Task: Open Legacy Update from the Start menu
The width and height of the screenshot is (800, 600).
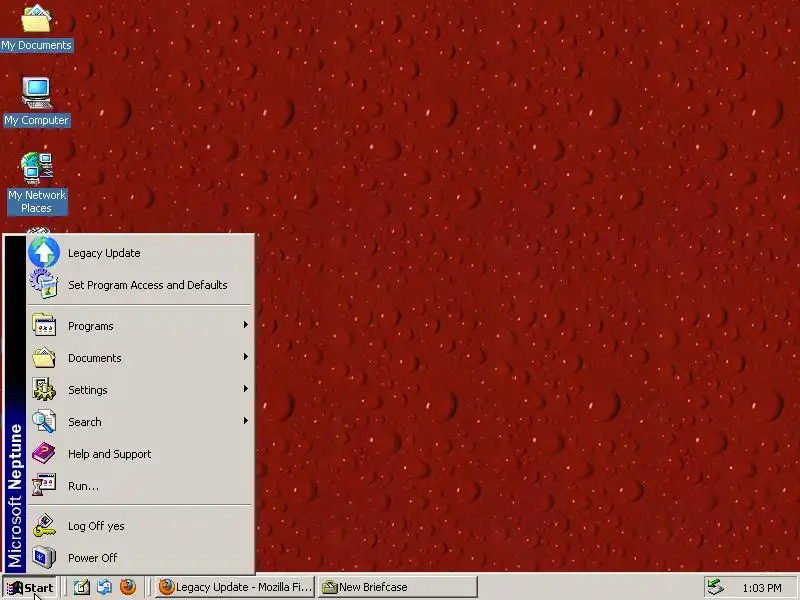Action: [x=140, y=253]
